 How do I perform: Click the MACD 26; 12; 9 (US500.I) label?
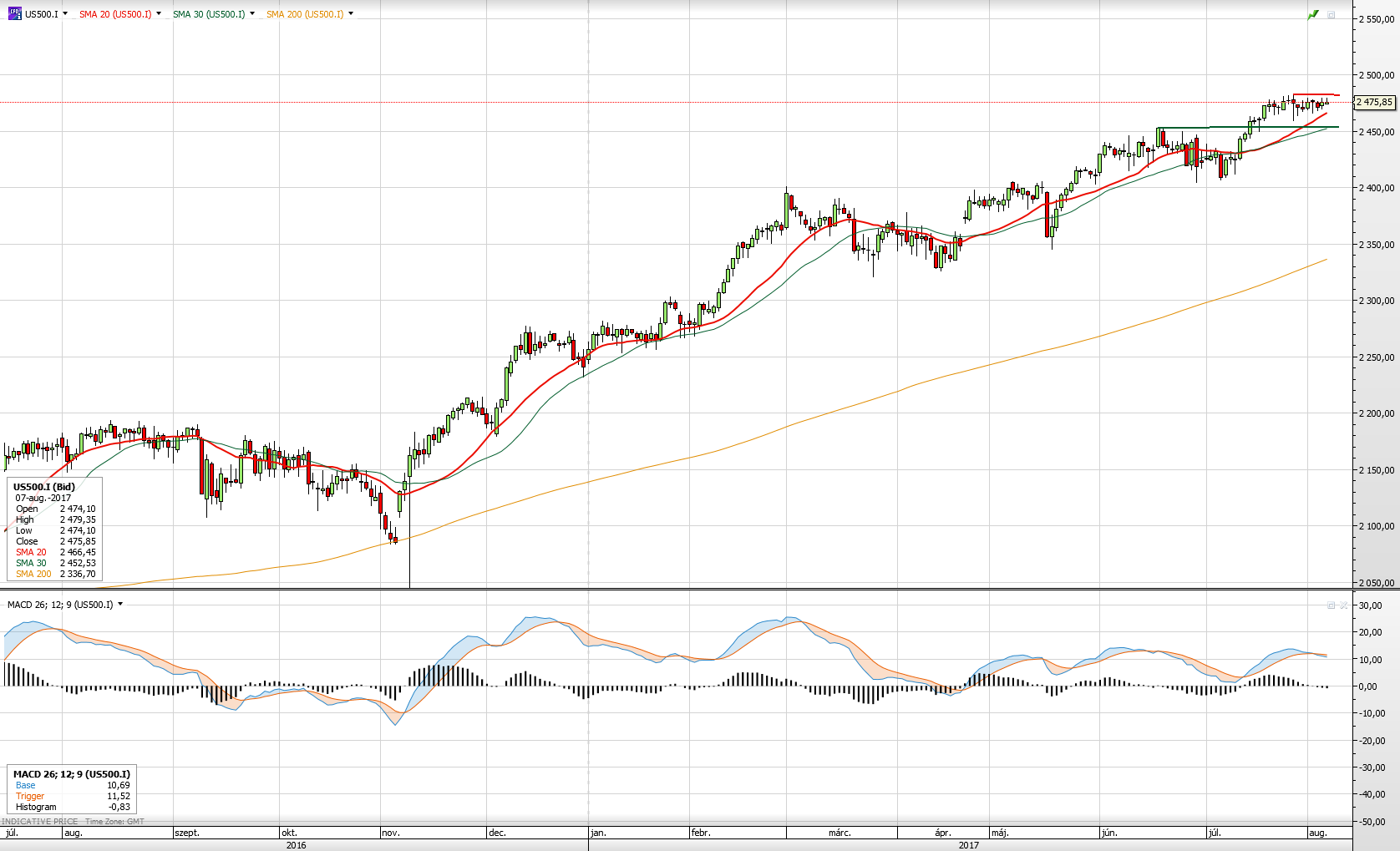(x=60, y=605)
